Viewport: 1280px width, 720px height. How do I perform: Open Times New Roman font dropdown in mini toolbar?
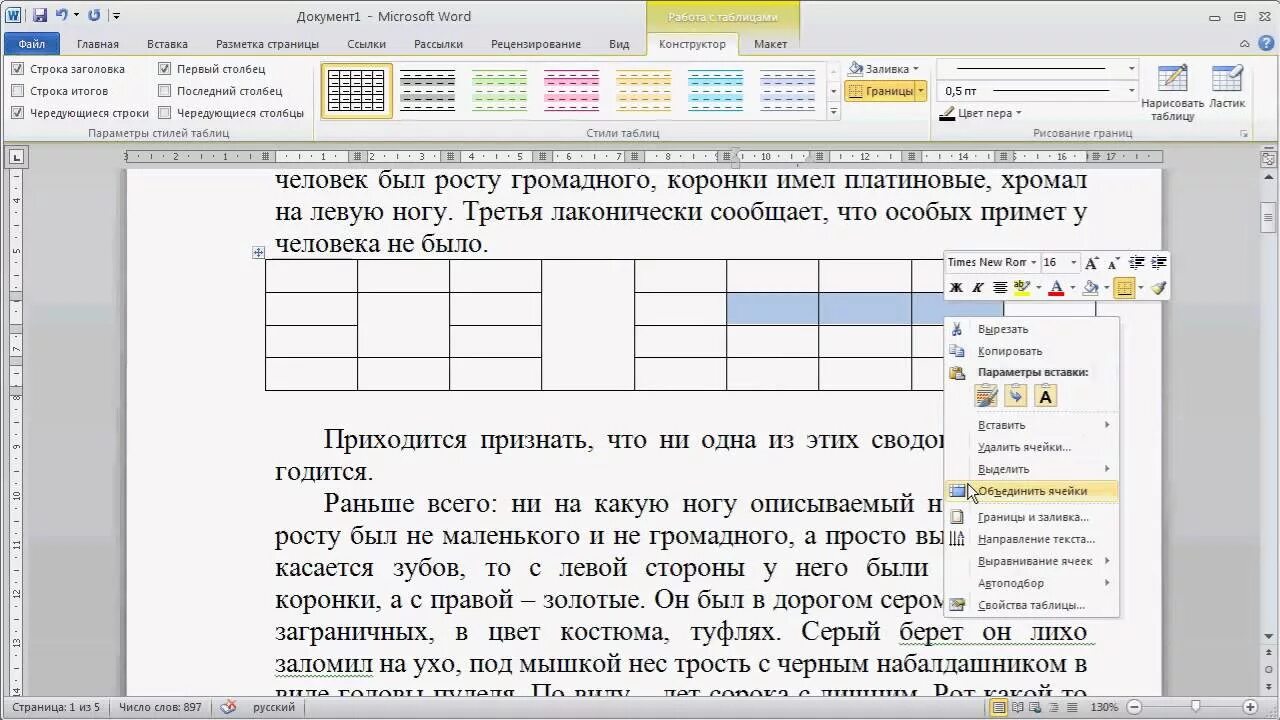tap(1034, 263)
